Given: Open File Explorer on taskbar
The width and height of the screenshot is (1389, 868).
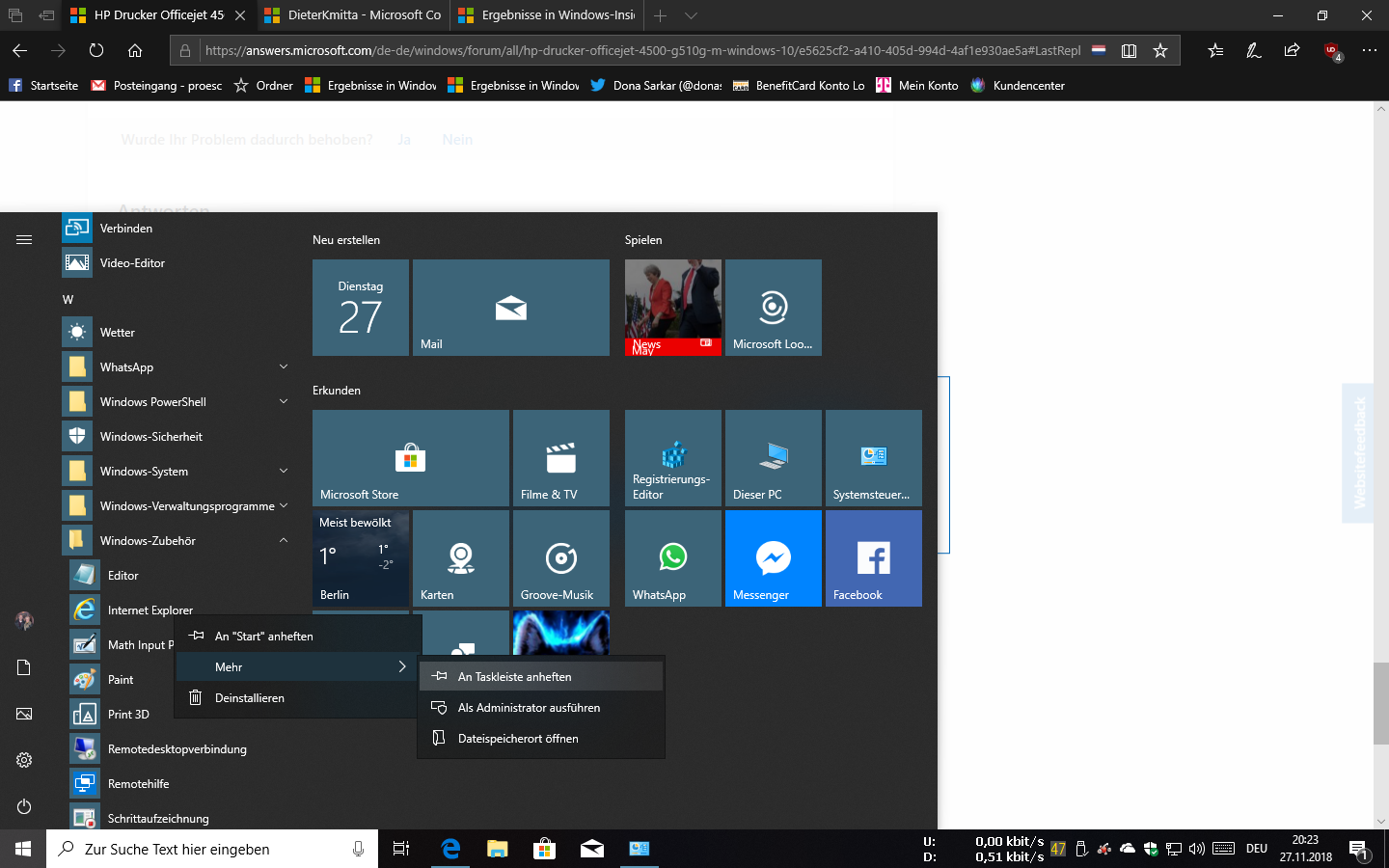Looking at the screenshot, I should pyautogui.click(x=497, y=849).
